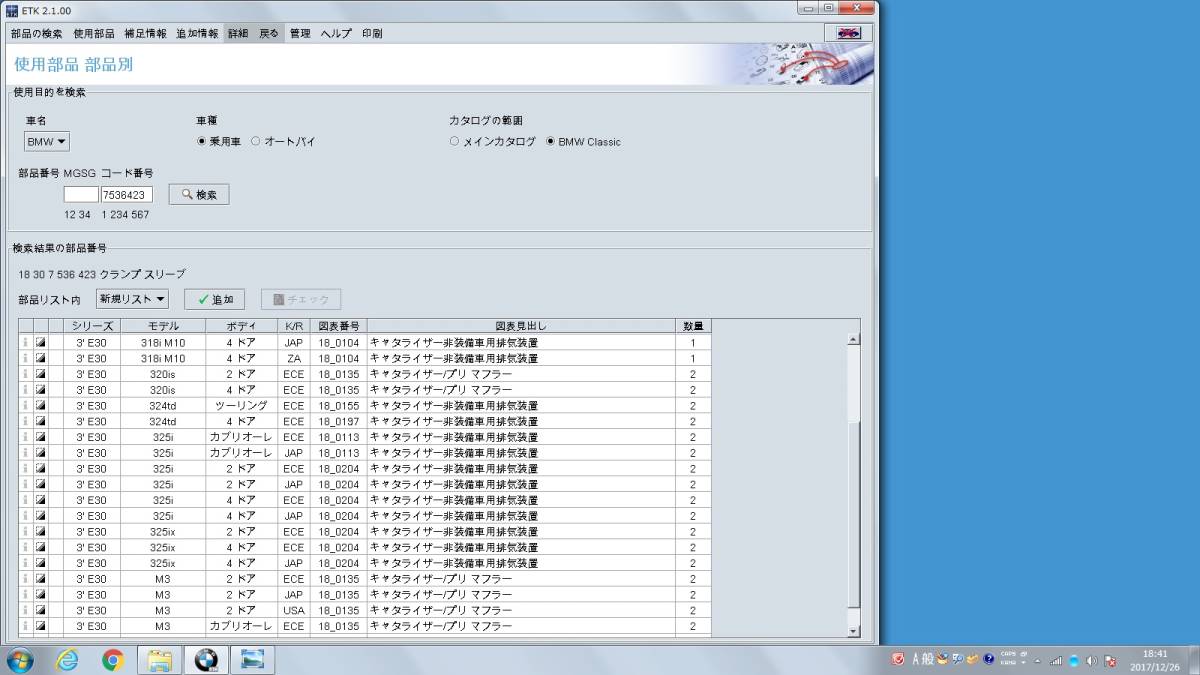Open 詳細 menu

coord(238,33)
